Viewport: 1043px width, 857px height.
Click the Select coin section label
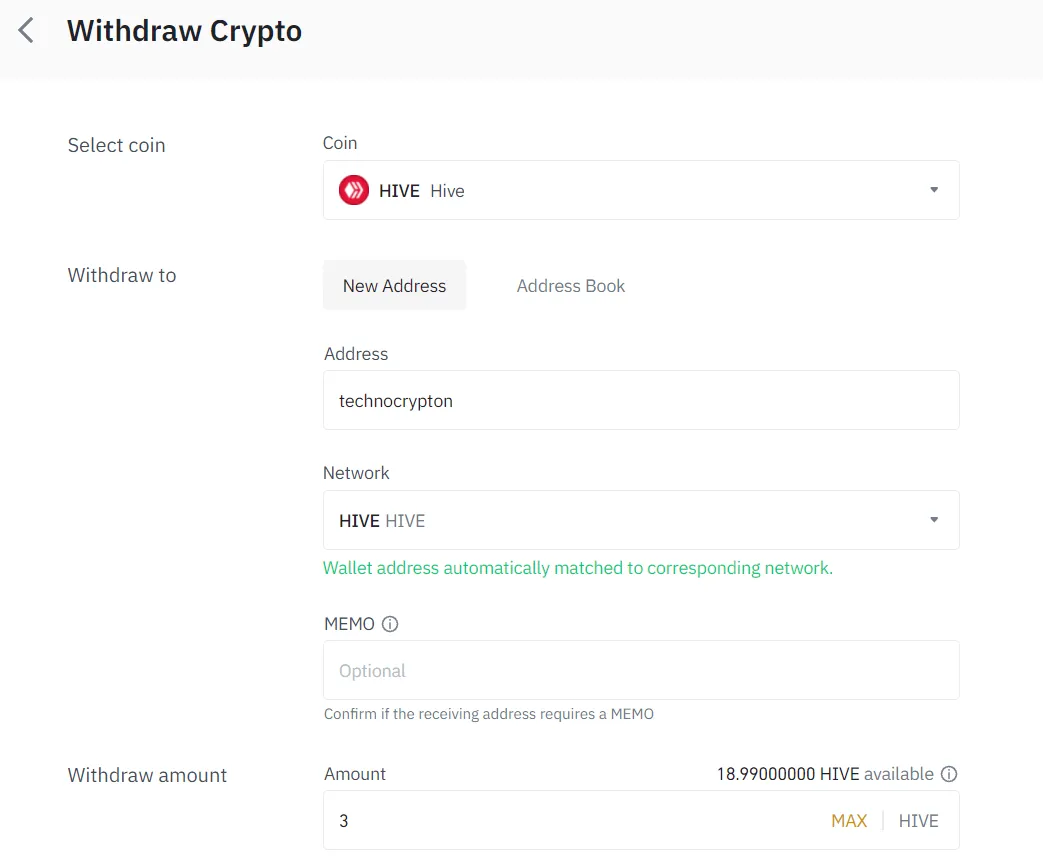[116, 145]
